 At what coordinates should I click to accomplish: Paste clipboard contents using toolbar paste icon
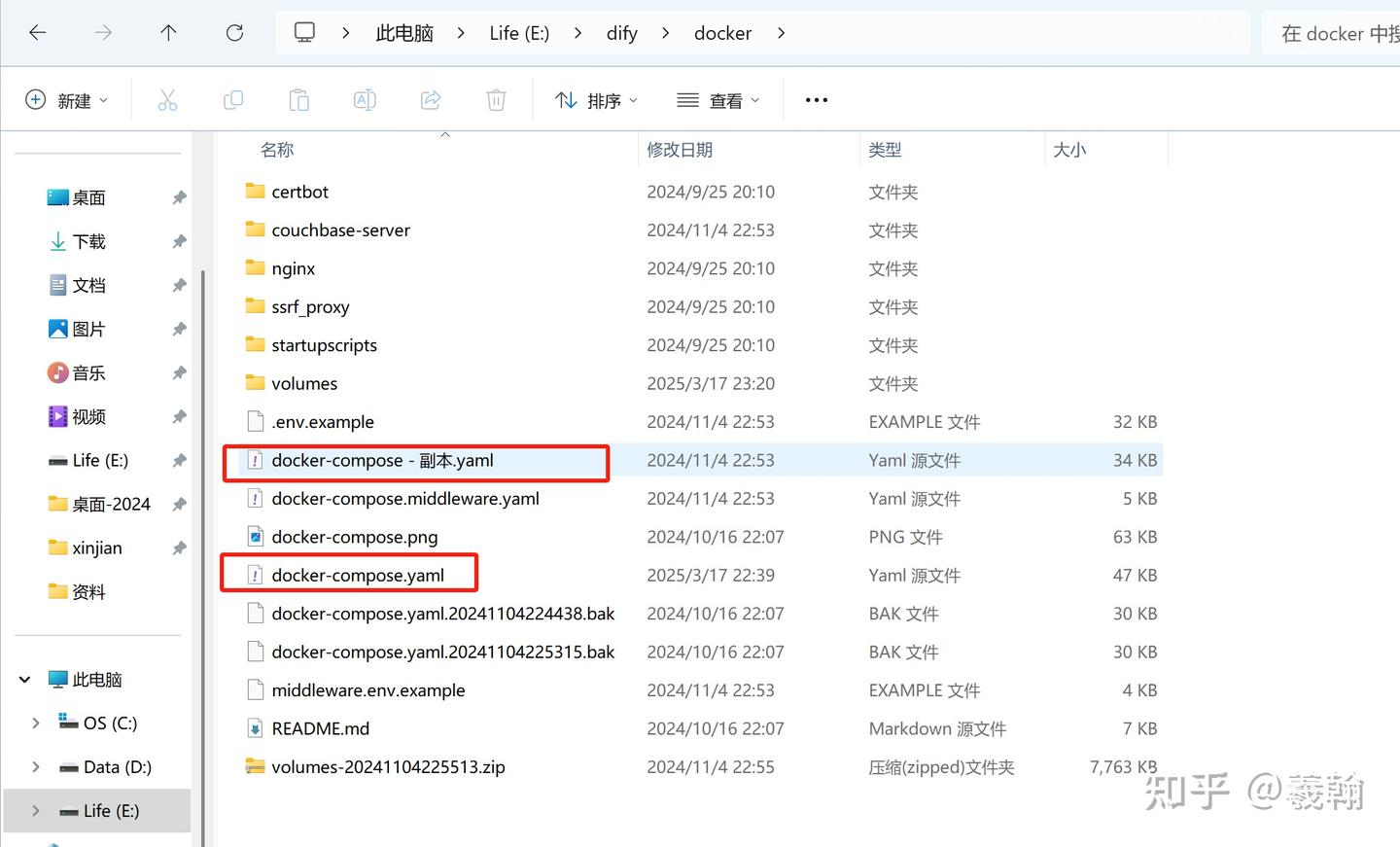[298, 99]
